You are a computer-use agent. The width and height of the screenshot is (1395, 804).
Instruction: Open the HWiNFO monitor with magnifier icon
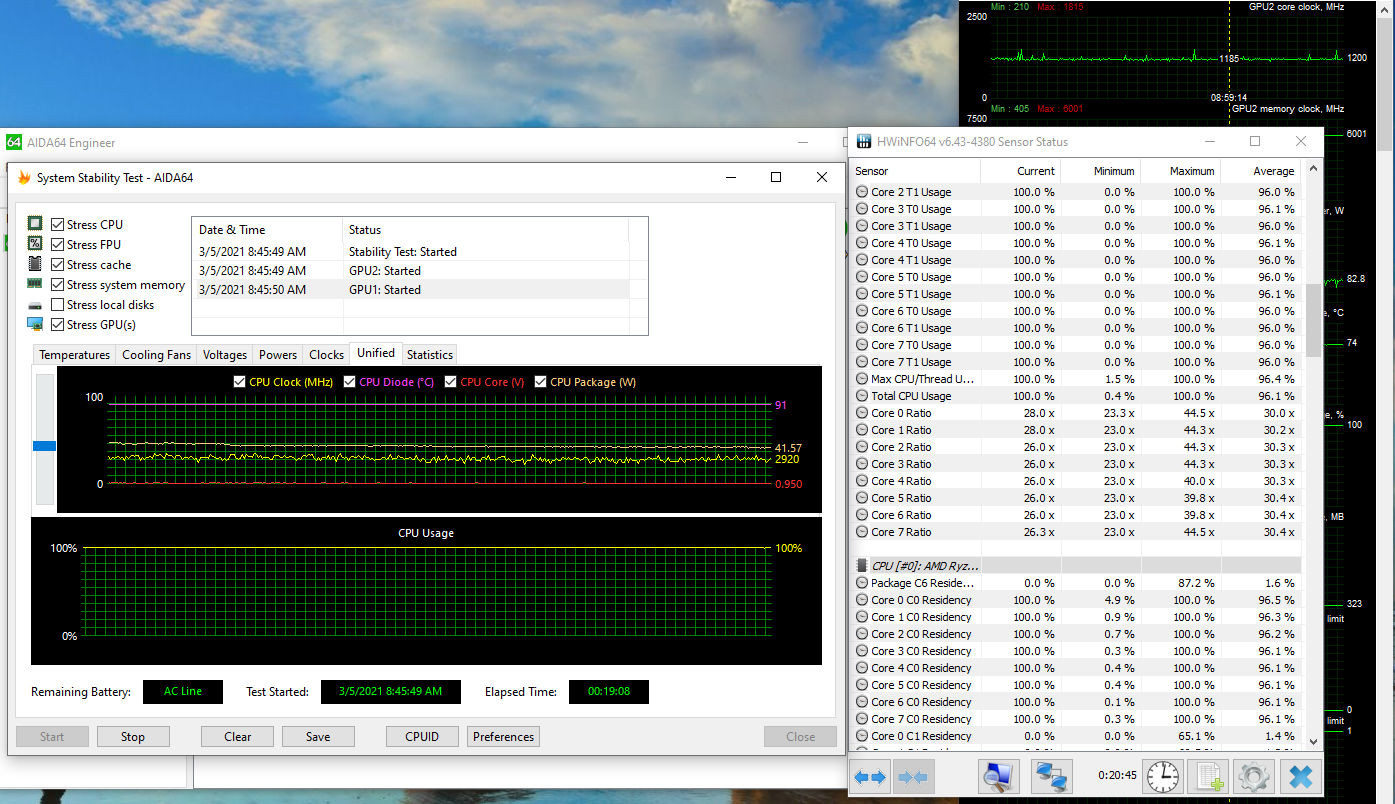(x=998, y=776)
